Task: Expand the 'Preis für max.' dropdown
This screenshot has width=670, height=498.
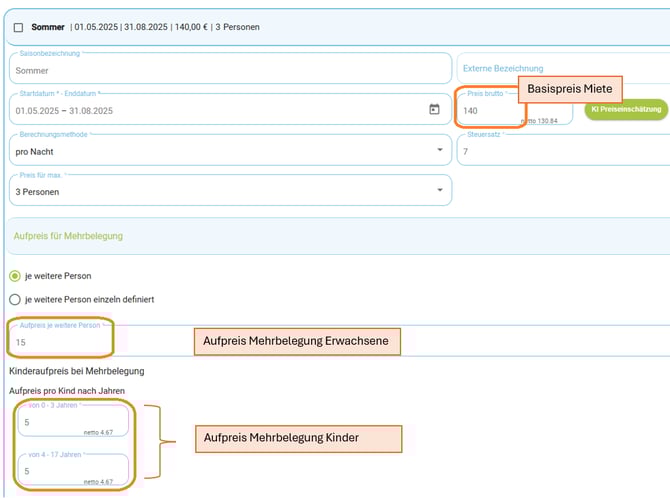Action: point(229,190)
